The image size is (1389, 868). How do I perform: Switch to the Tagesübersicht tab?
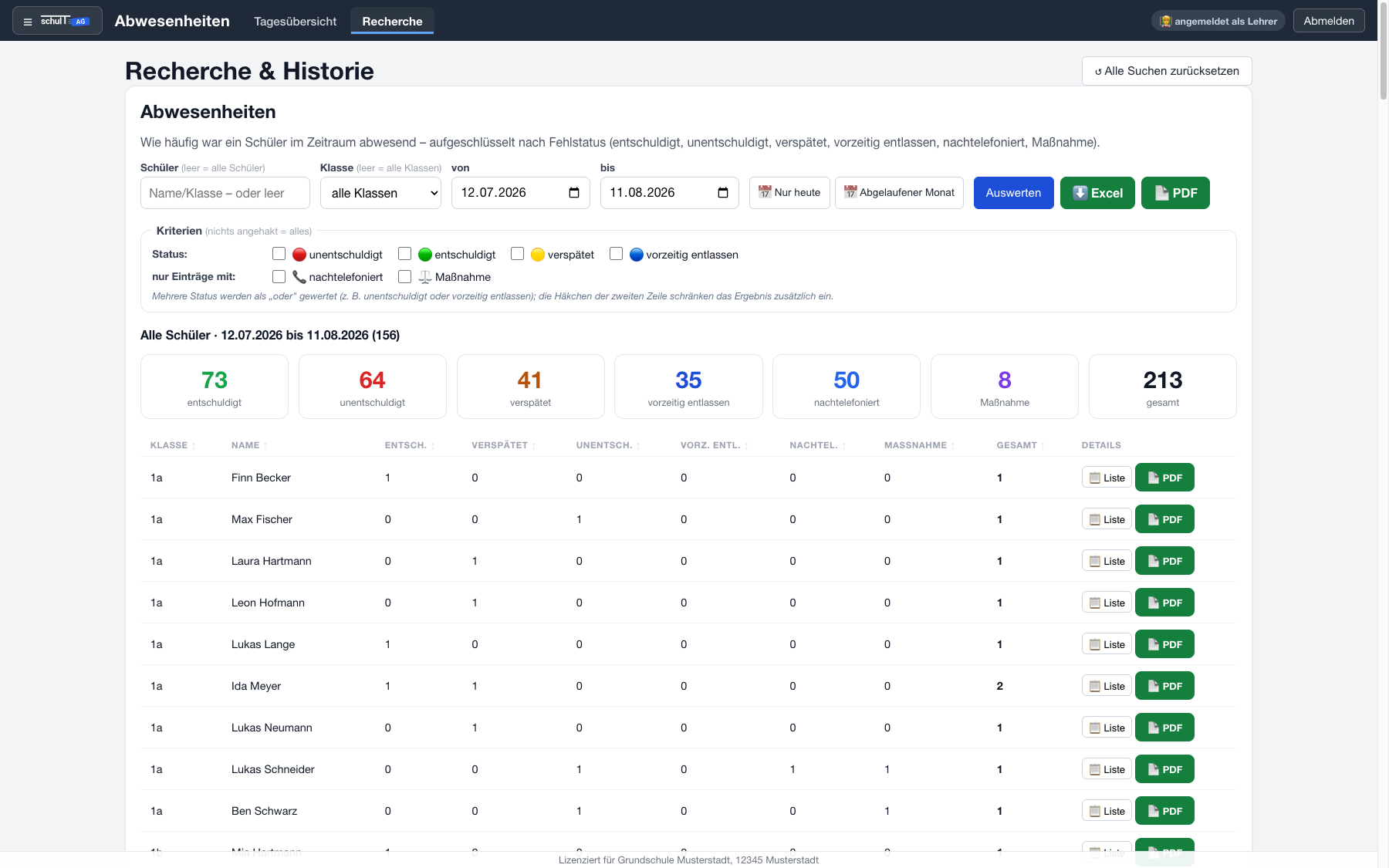coord(296,22)
